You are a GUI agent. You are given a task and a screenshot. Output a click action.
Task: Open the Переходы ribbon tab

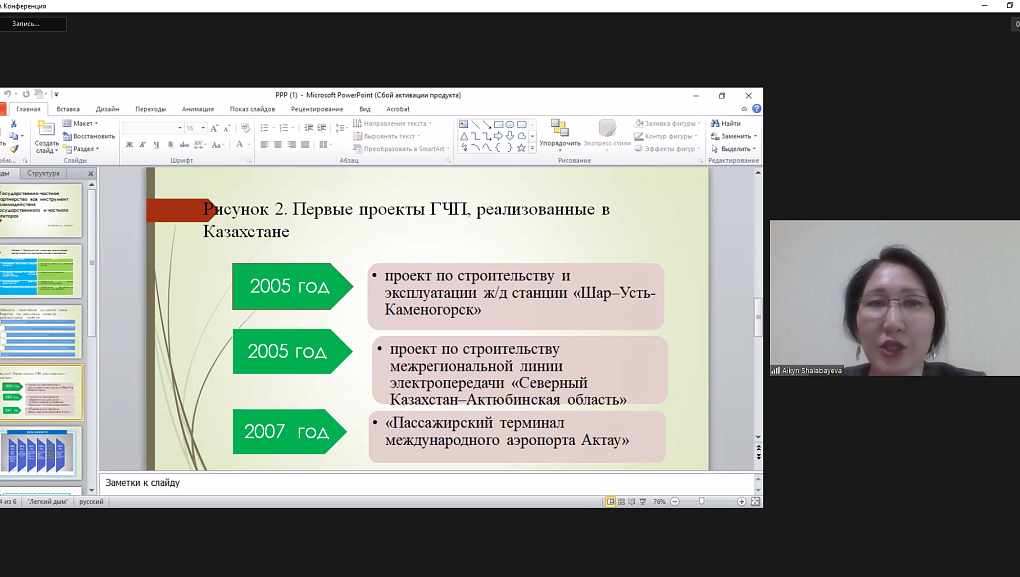(150, 109)
